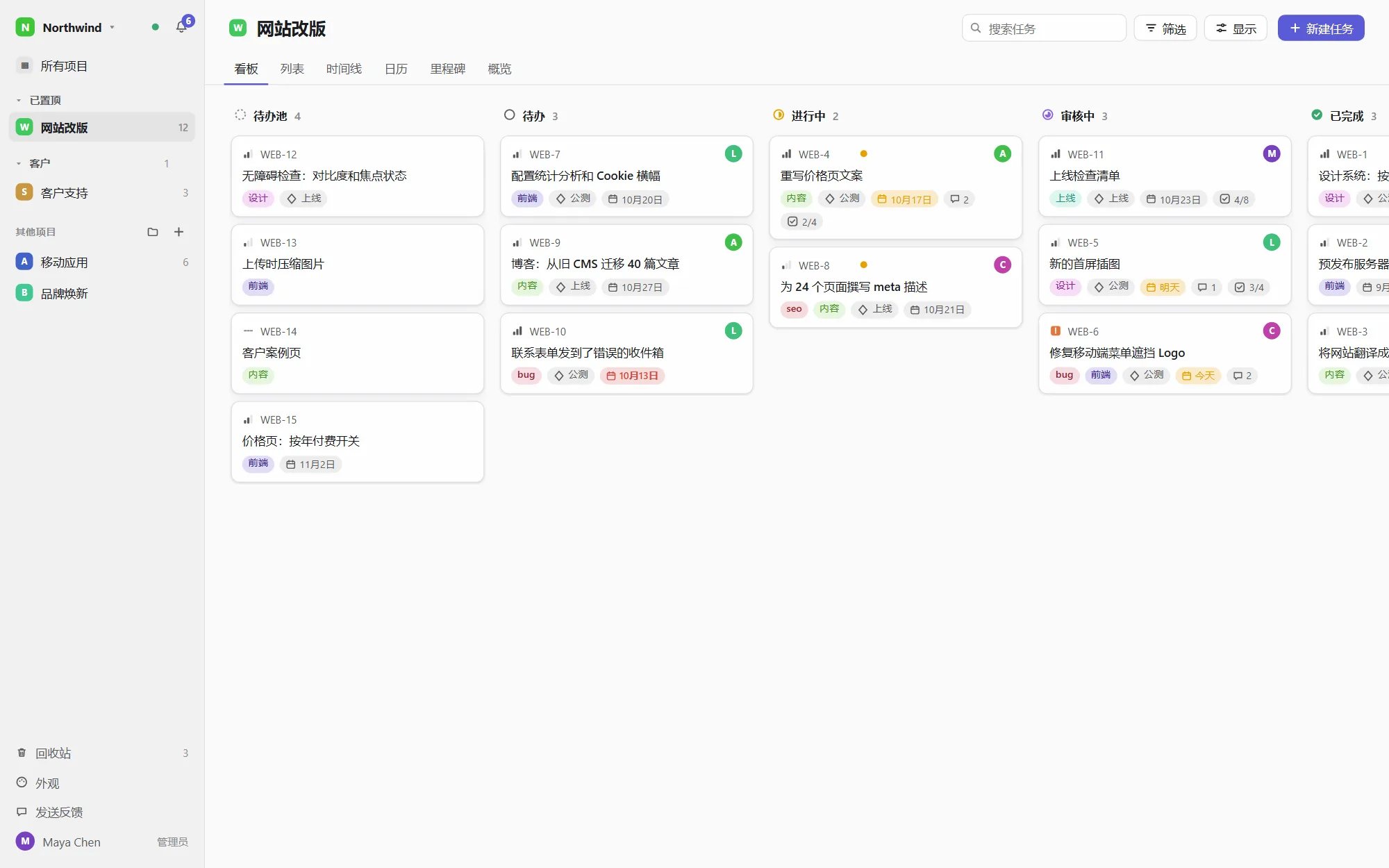Click the 2/4 subtask badge on WEB-4
This screenshot has width=1389, height=868.
(801, 222)
